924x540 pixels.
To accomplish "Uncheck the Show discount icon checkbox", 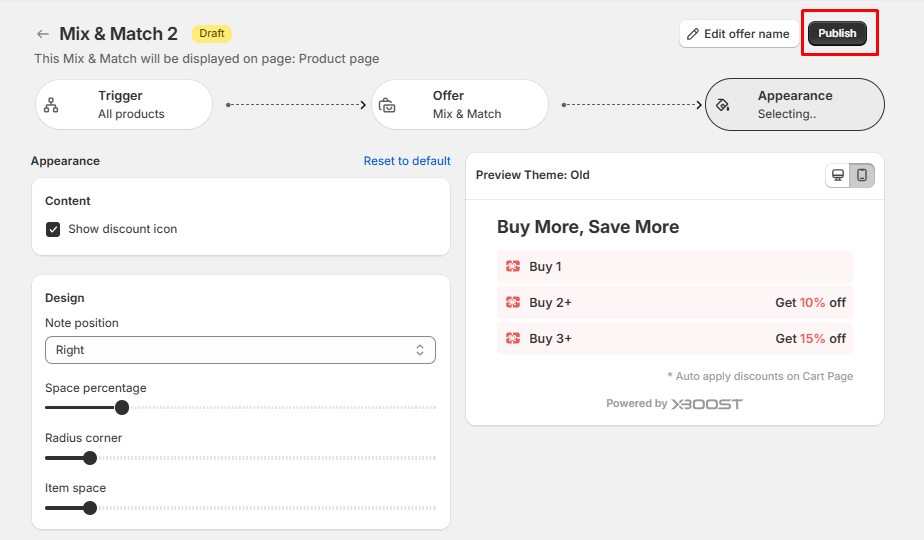I will 53,229.
